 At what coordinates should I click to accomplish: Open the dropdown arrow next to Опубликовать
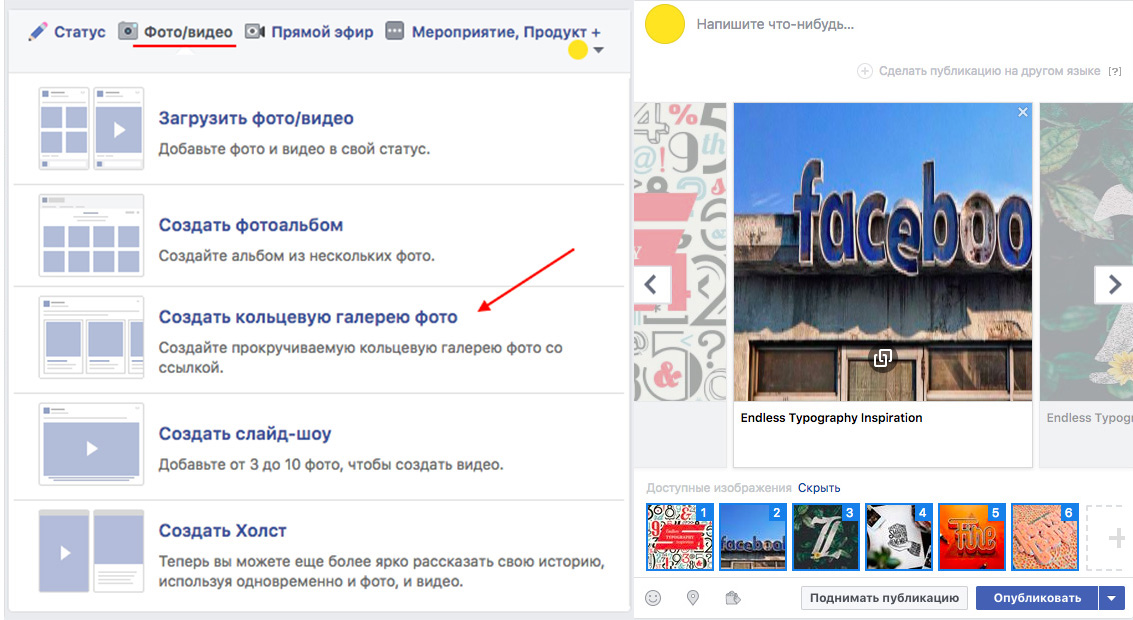(1111, 598)
